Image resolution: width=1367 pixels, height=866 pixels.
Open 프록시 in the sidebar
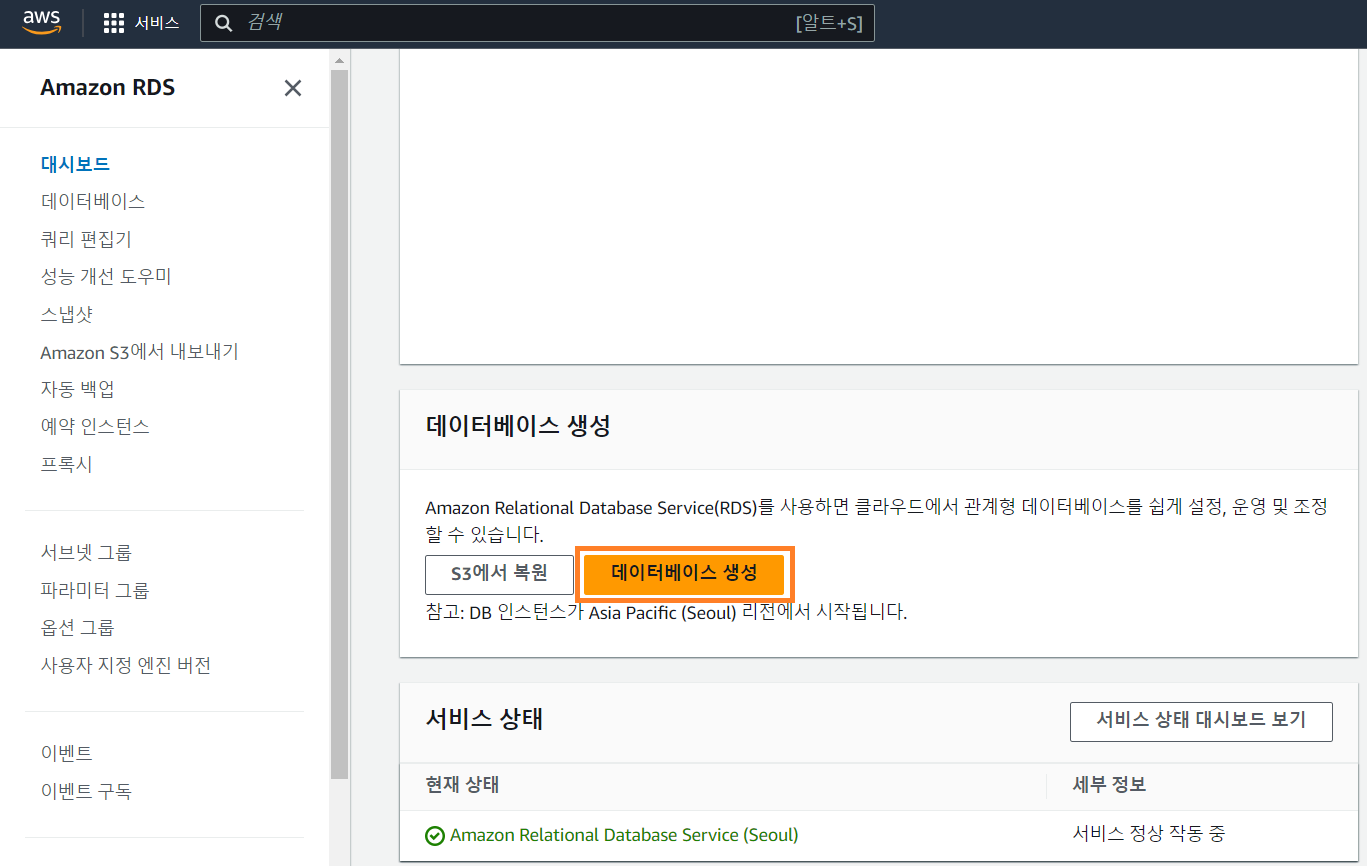66,464
